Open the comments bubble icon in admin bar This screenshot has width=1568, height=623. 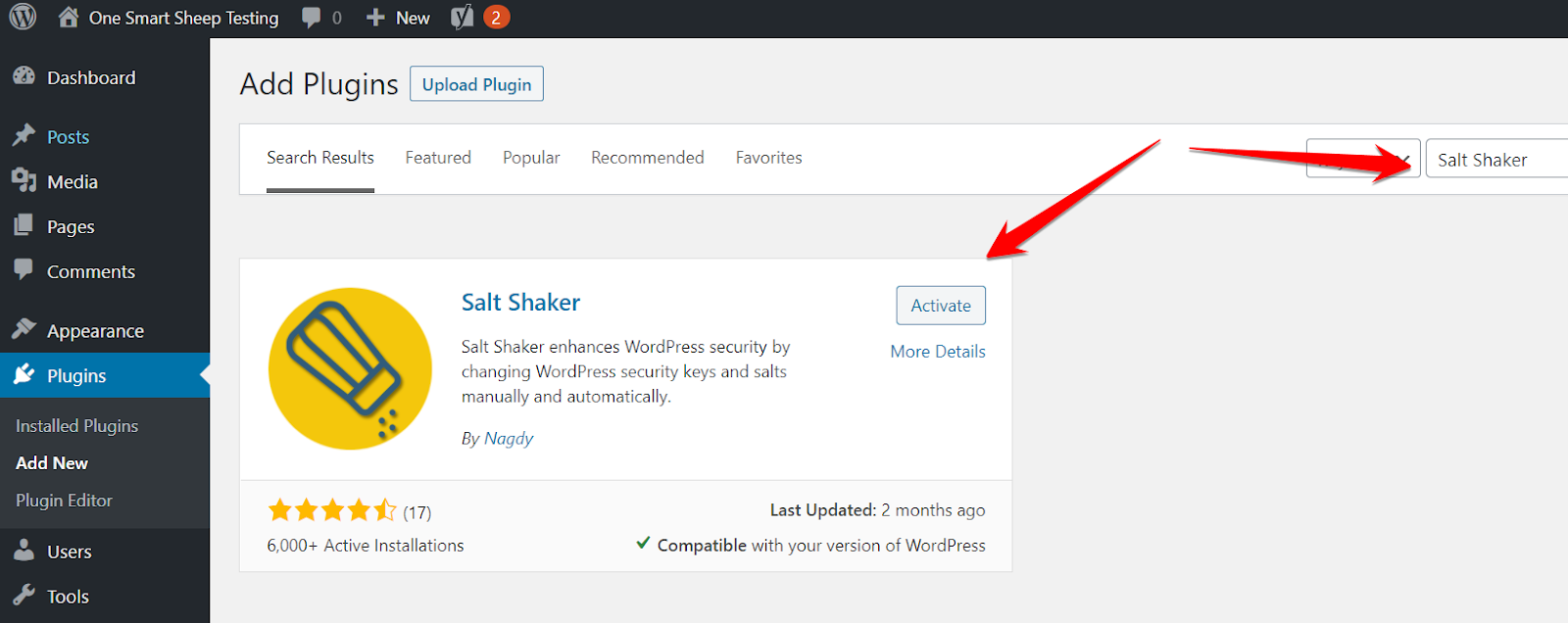pyautogui.click(x=312, y=18)
